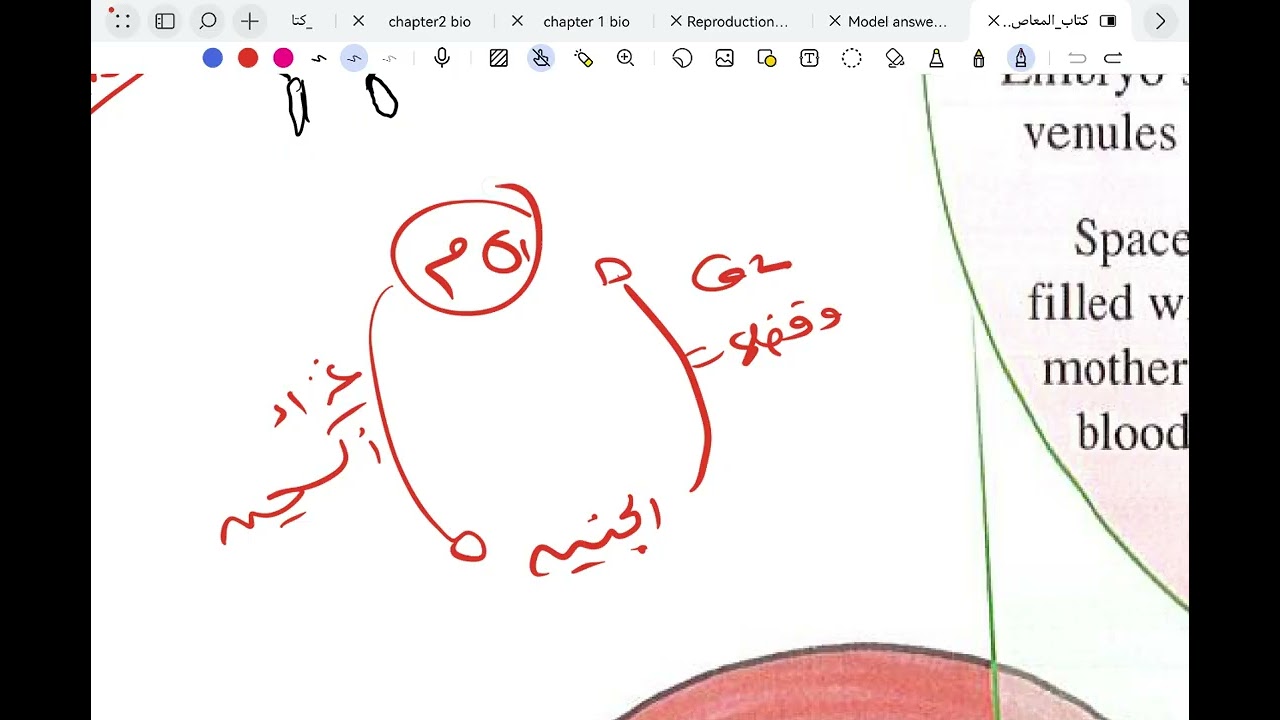
Task: Redo the last stroke
Action: (1113, 58)
